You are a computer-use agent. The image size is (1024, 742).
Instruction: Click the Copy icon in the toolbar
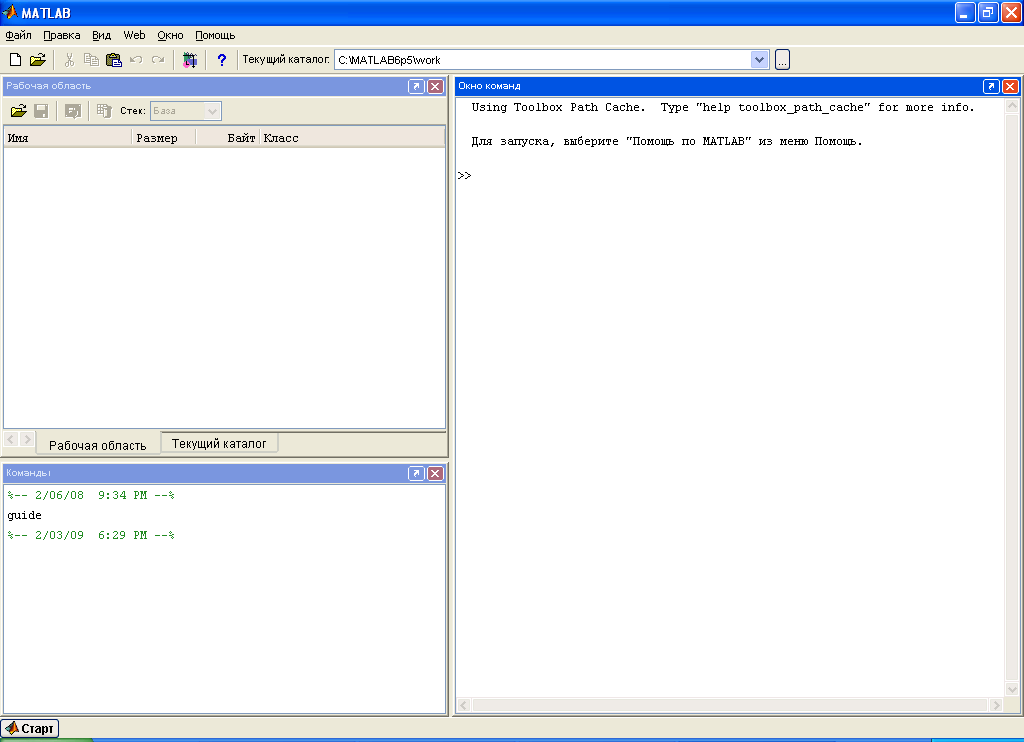pyautogui.click(x=91, y=60)
